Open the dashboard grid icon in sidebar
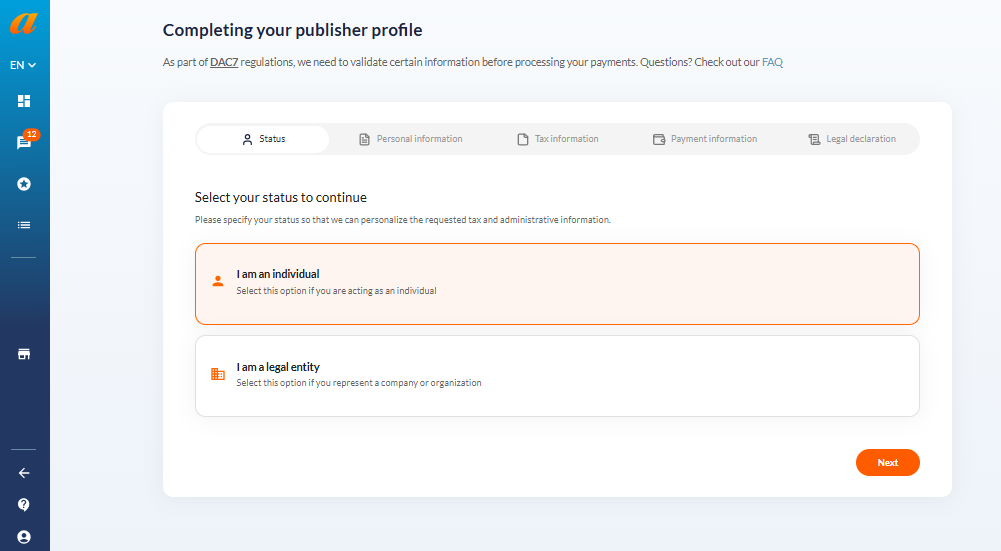 coord(24,101)
